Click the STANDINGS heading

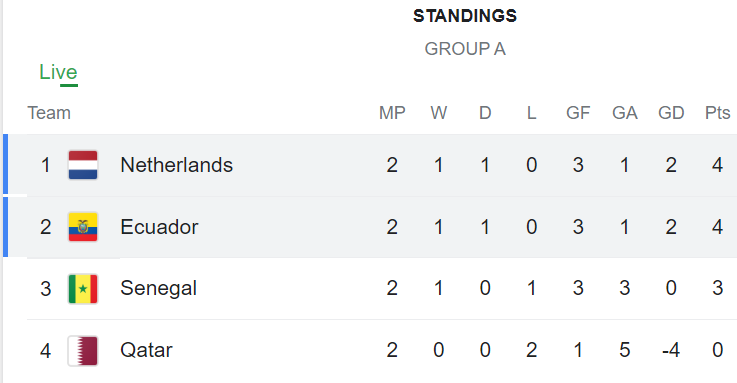point(465,16)
